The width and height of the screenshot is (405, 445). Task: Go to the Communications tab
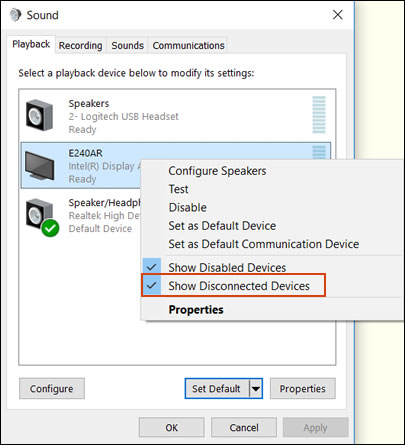pos(188,45)
